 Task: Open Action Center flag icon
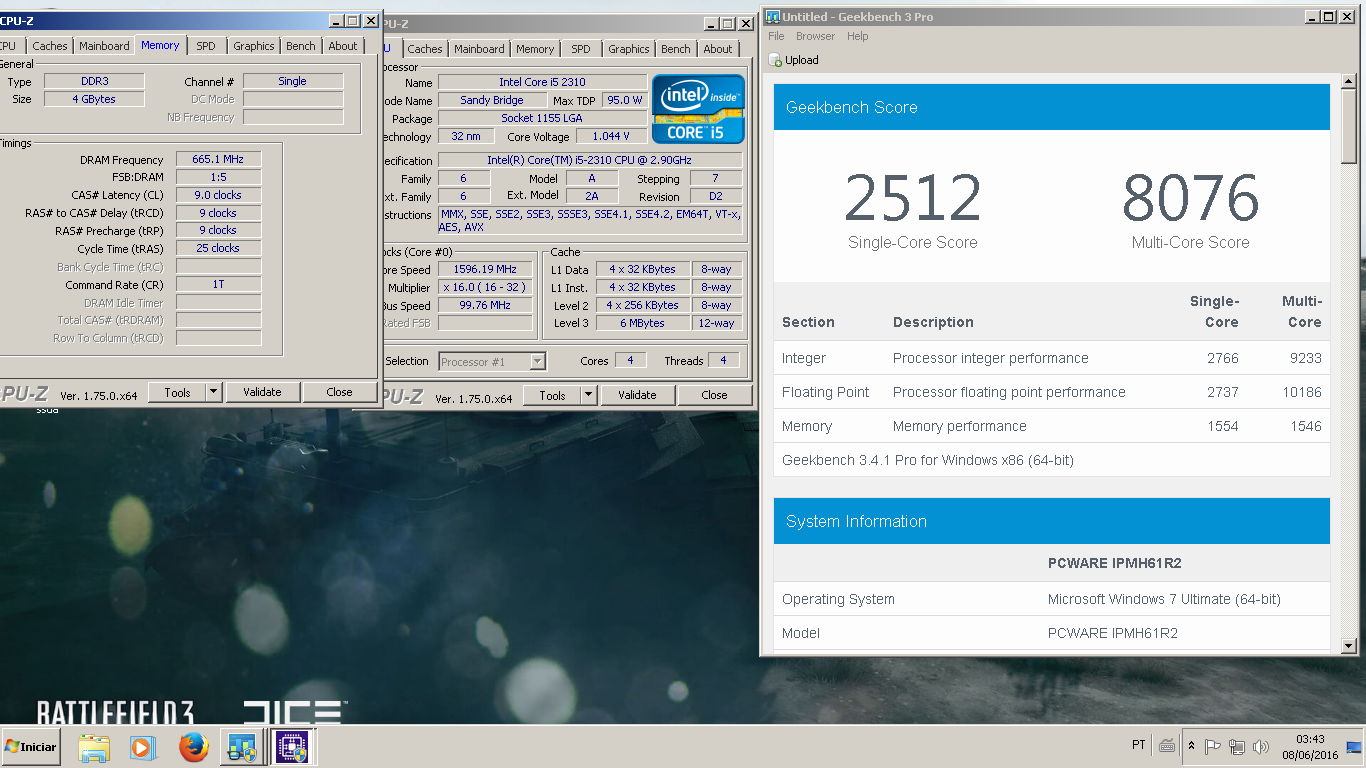click(x=1213, y=746)
